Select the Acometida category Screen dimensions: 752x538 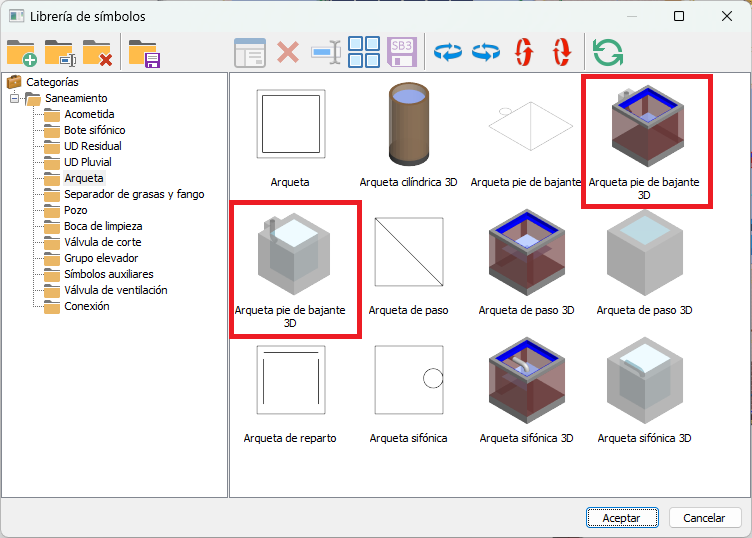pos(89,114)
